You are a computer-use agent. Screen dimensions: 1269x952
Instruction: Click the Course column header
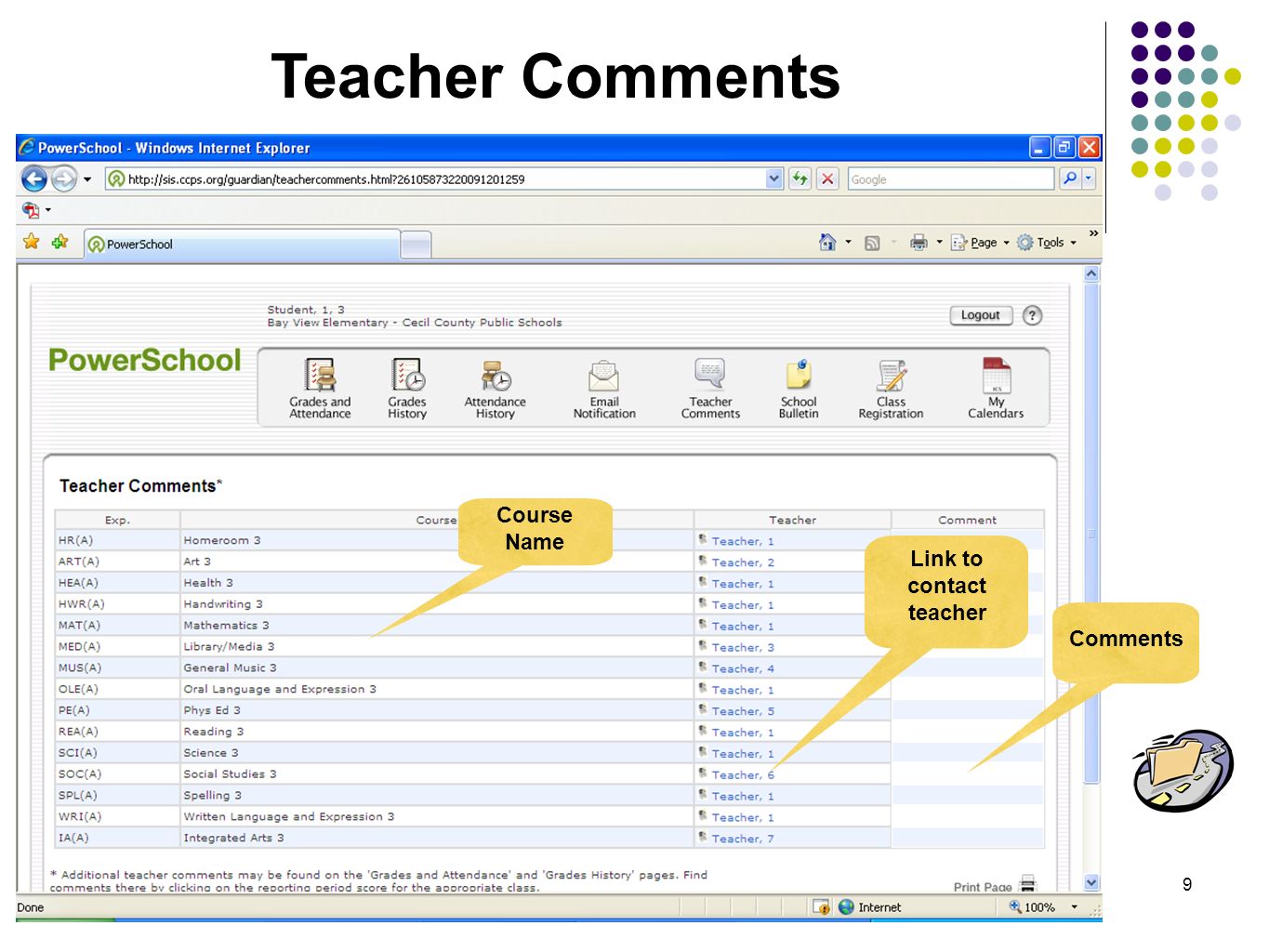(436, 520)
